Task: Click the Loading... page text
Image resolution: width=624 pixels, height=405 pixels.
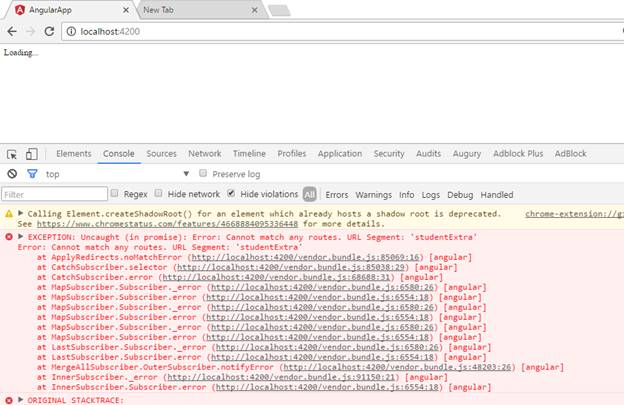Action: pos(21,53)
